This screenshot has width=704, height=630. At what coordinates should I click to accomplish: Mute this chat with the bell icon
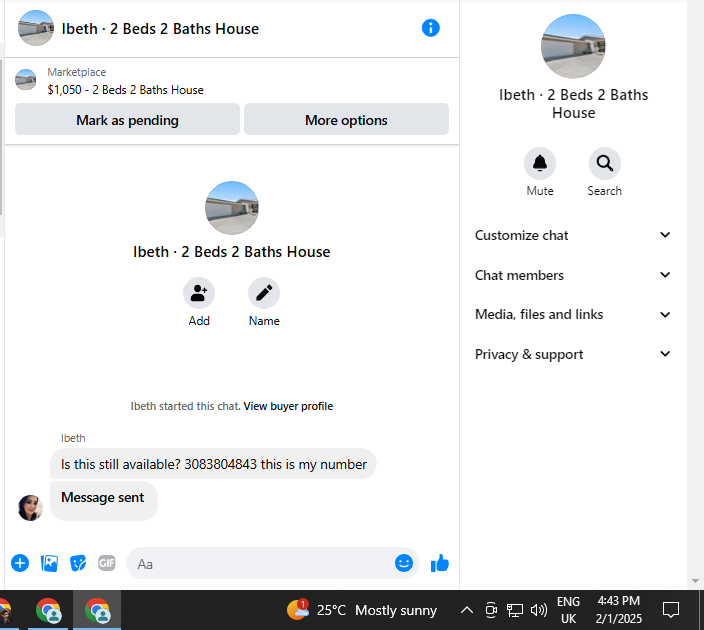coord(540,163)
